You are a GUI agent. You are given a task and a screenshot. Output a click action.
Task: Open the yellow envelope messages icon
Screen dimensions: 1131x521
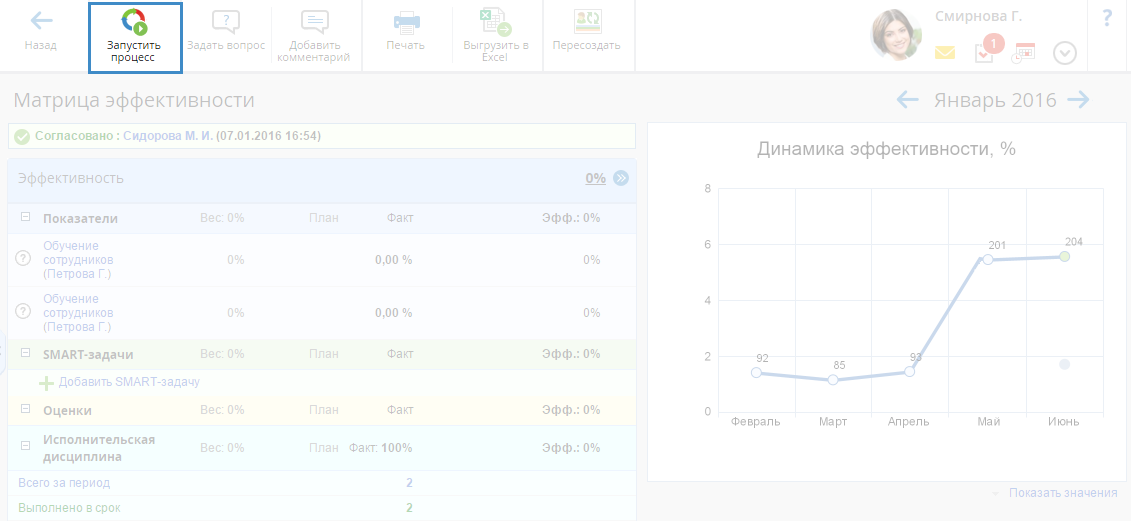[x=945, y=53]
